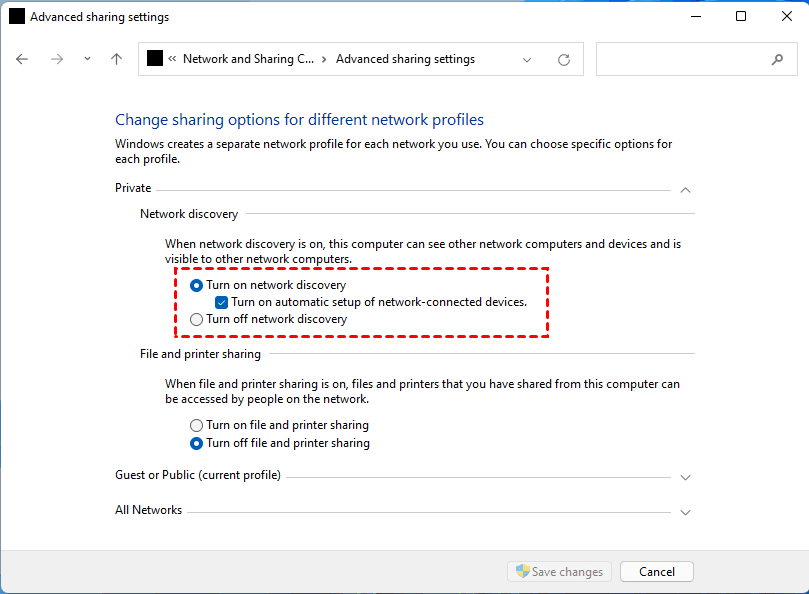
Task: Click the Cancel button
Action: click(656, 572)
